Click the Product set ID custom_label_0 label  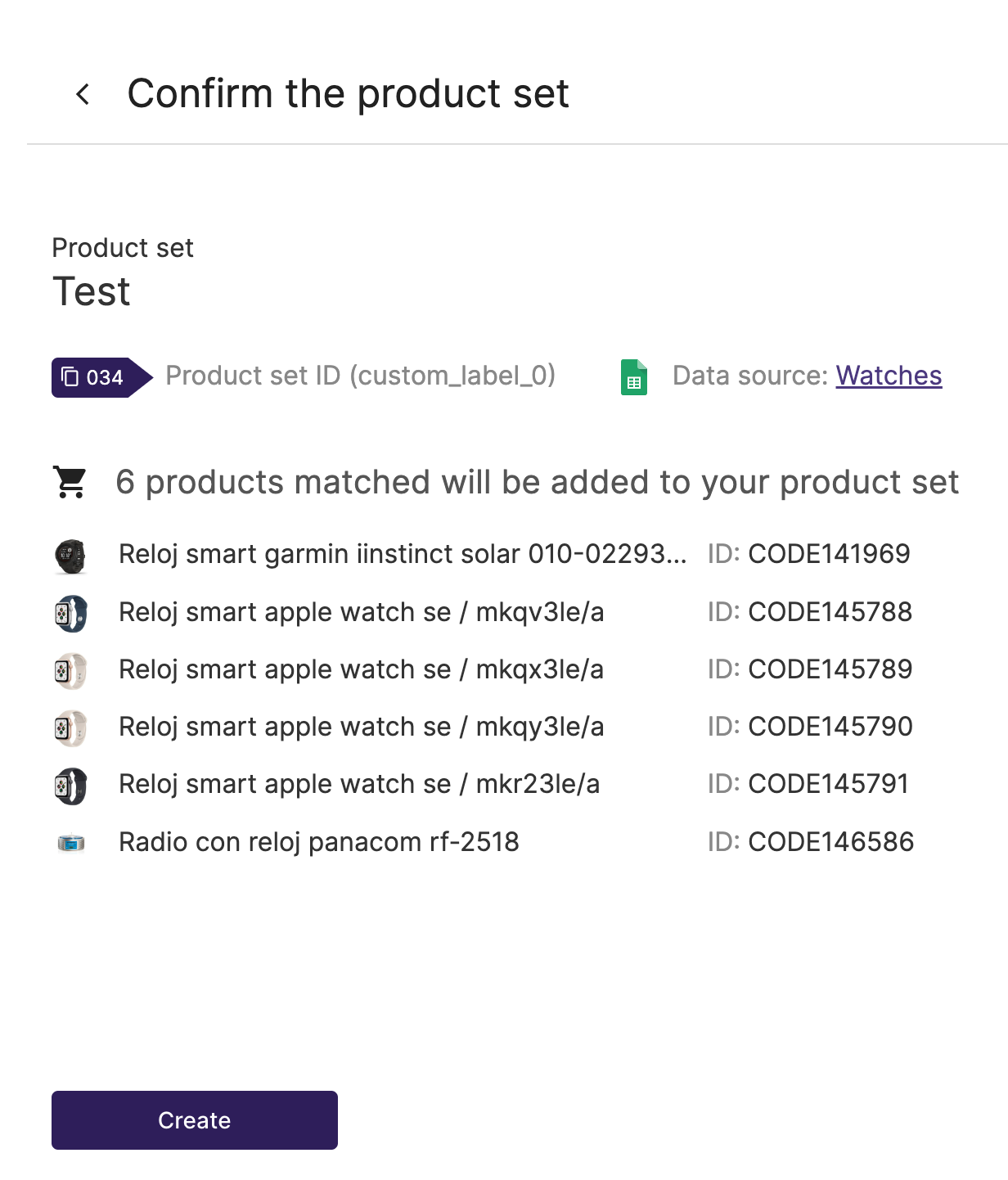tap(361, 376)
